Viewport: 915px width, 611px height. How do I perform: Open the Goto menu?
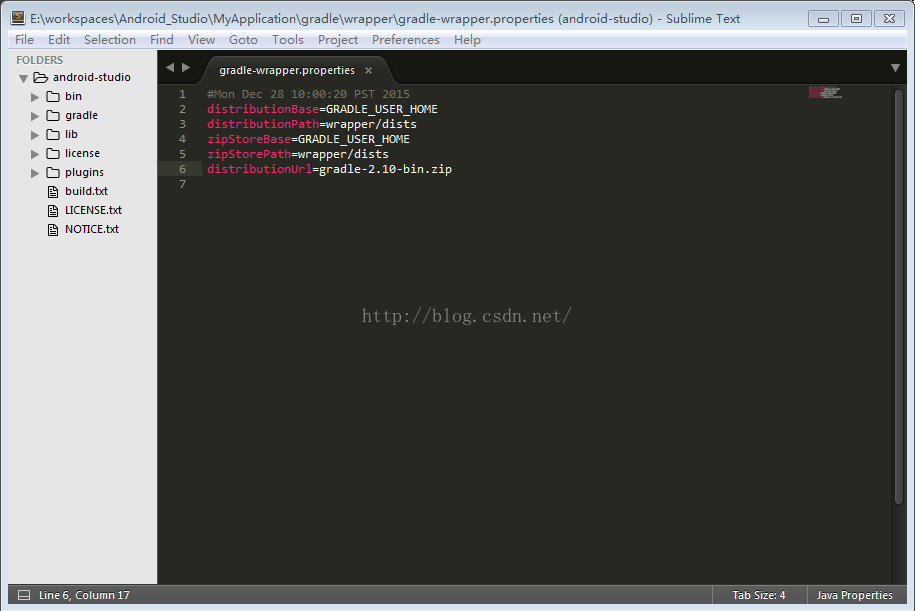click(243, 40)
